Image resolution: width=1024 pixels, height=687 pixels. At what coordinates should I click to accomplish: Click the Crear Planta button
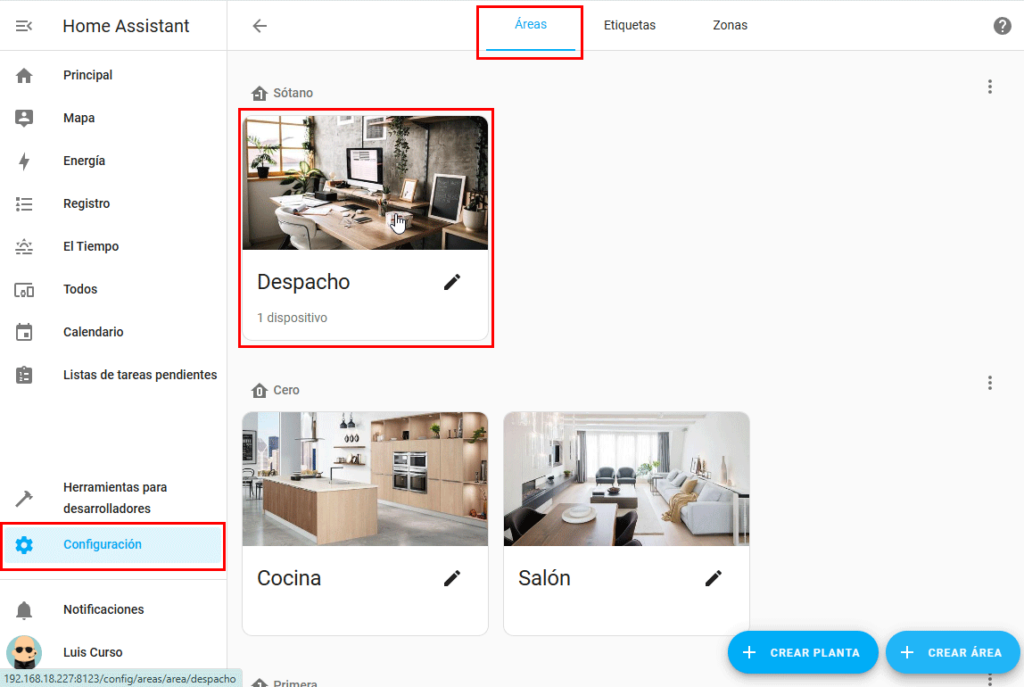(x=802, y=652)
